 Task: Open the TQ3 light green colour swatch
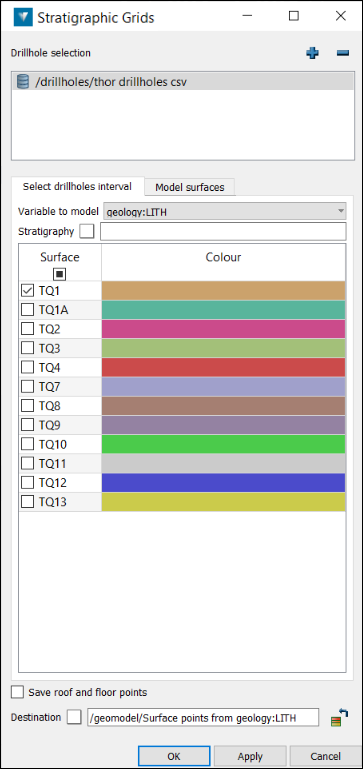223,348
